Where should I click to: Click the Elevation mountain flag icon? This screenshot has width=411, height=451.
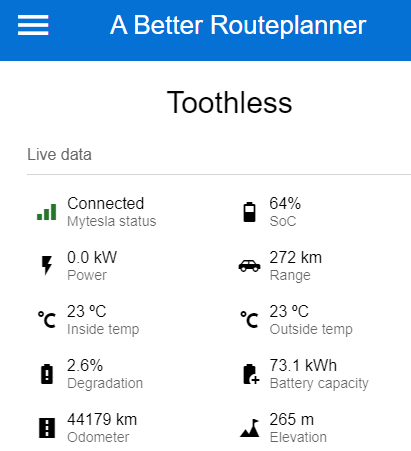pos(250,428)
